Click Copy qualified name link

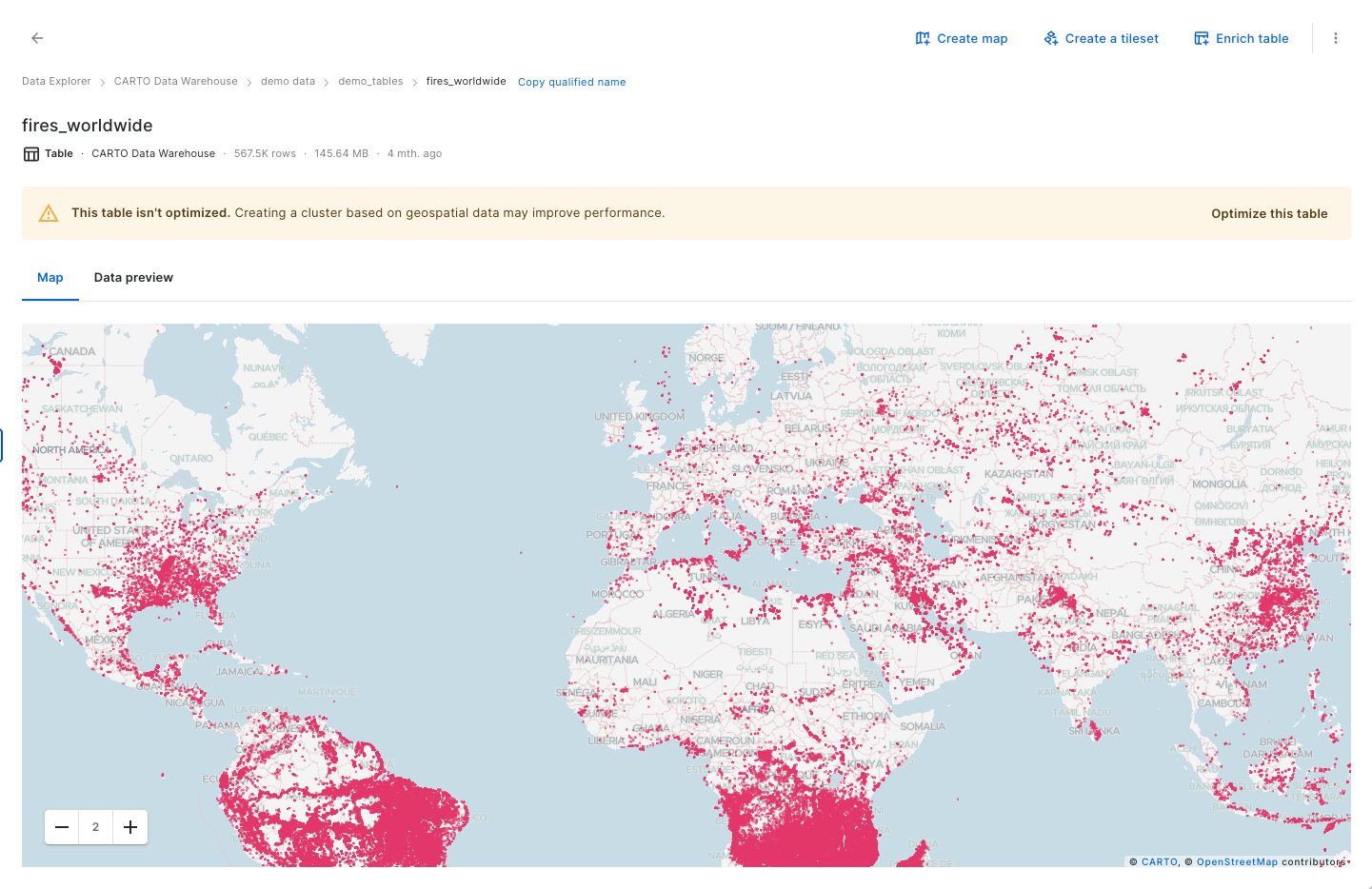(571, 82)
